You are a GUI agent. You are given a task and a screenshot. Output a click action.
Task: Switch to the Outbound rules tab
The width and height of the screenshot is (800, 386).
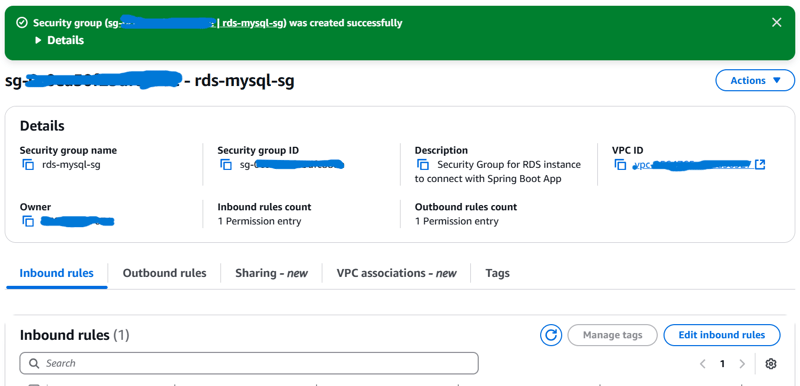[164, 273]
